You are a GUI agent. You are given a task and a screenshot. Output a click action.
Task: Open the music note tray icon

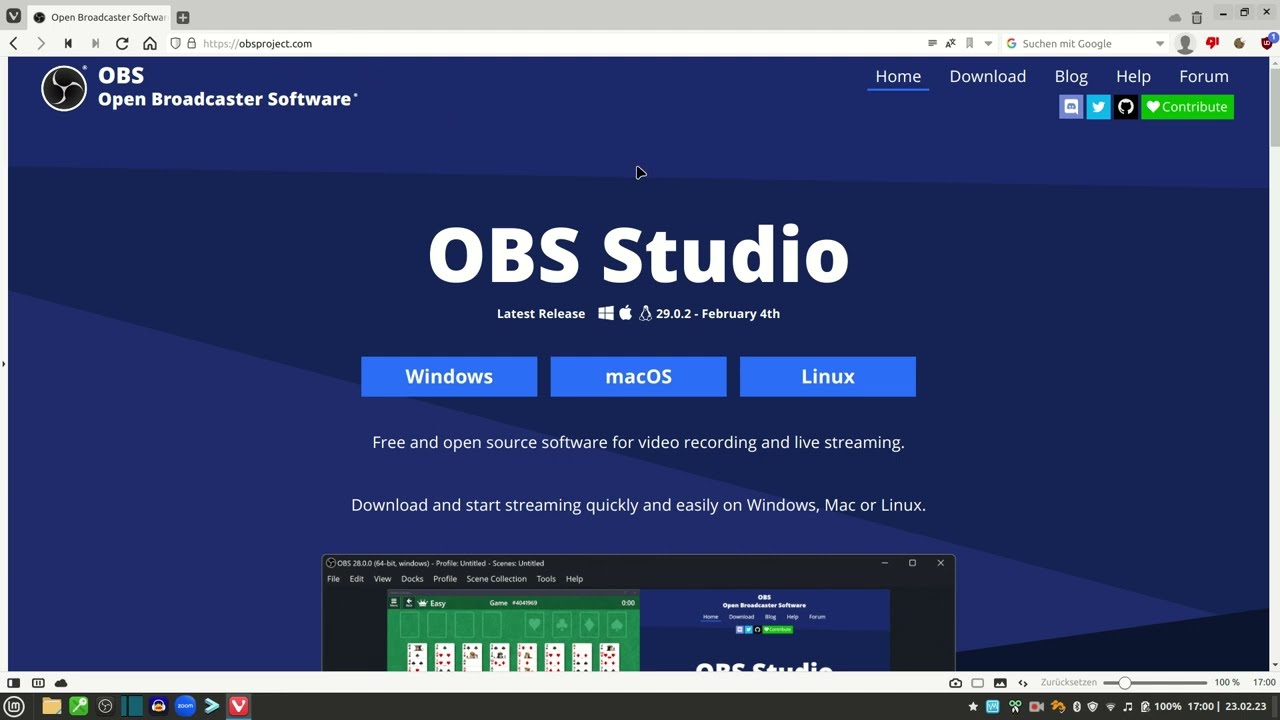(x=1128, y=707)
